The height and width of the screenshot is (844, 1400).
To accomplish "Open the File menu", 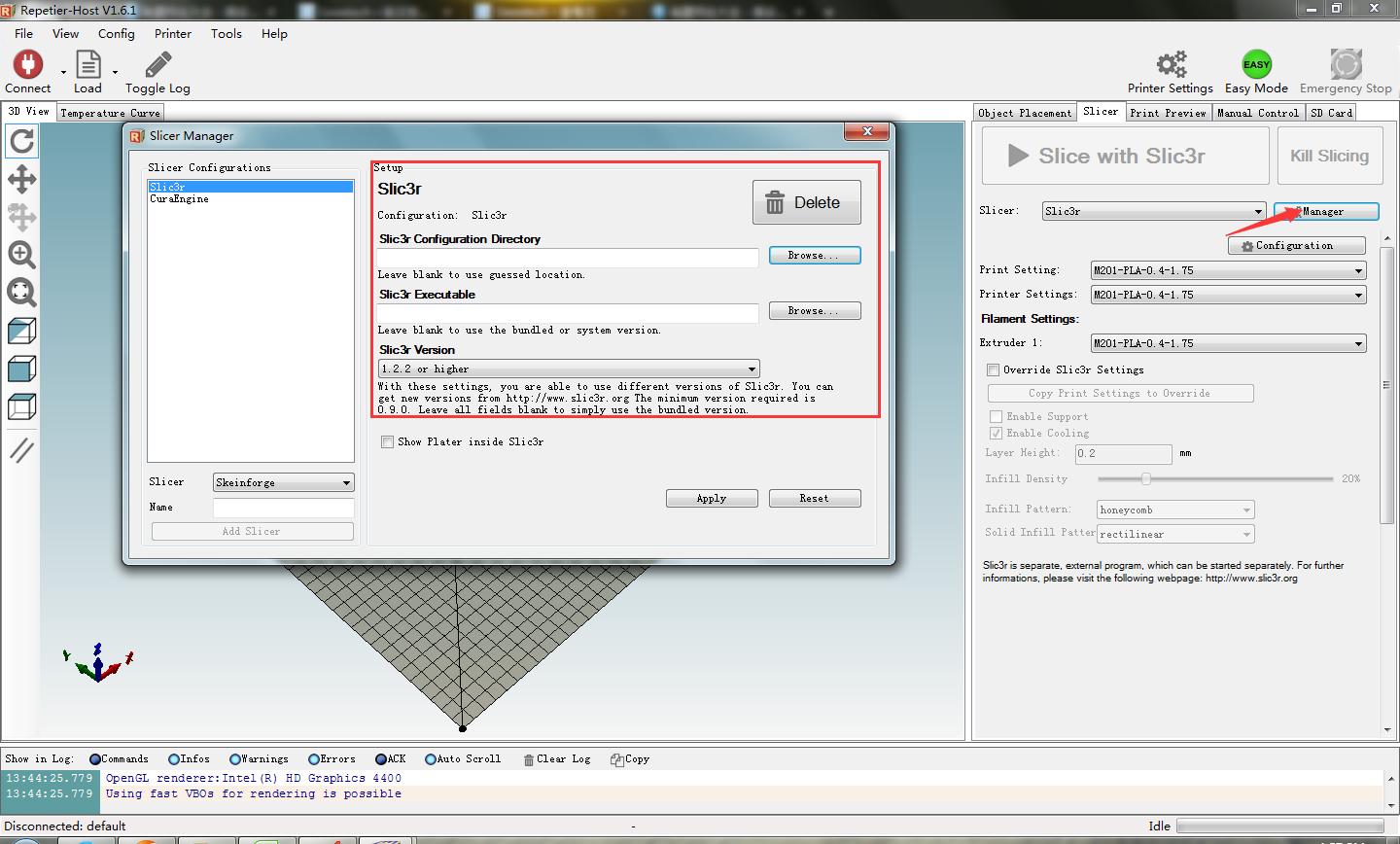I will (x=23, y=33).
